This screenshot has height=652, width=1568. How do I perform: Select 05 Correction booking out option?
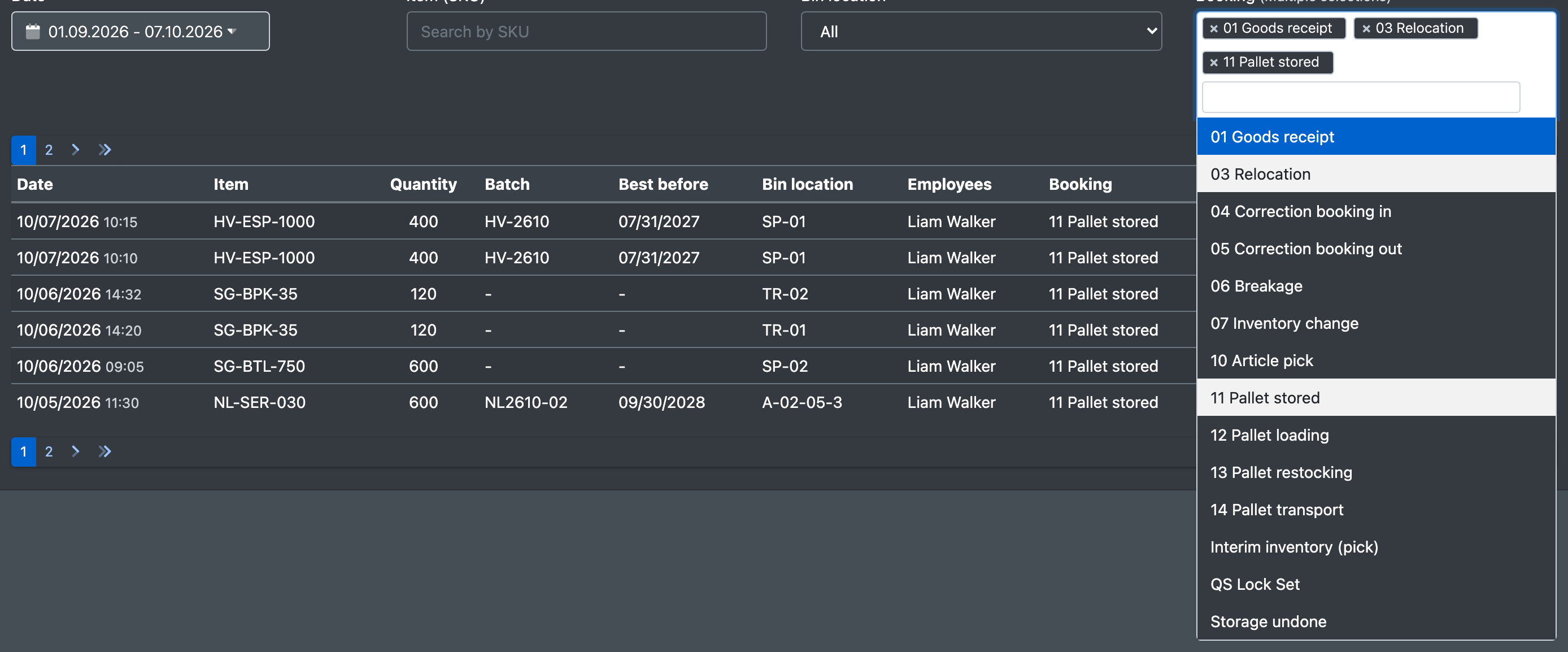(x=1375, y=249)
